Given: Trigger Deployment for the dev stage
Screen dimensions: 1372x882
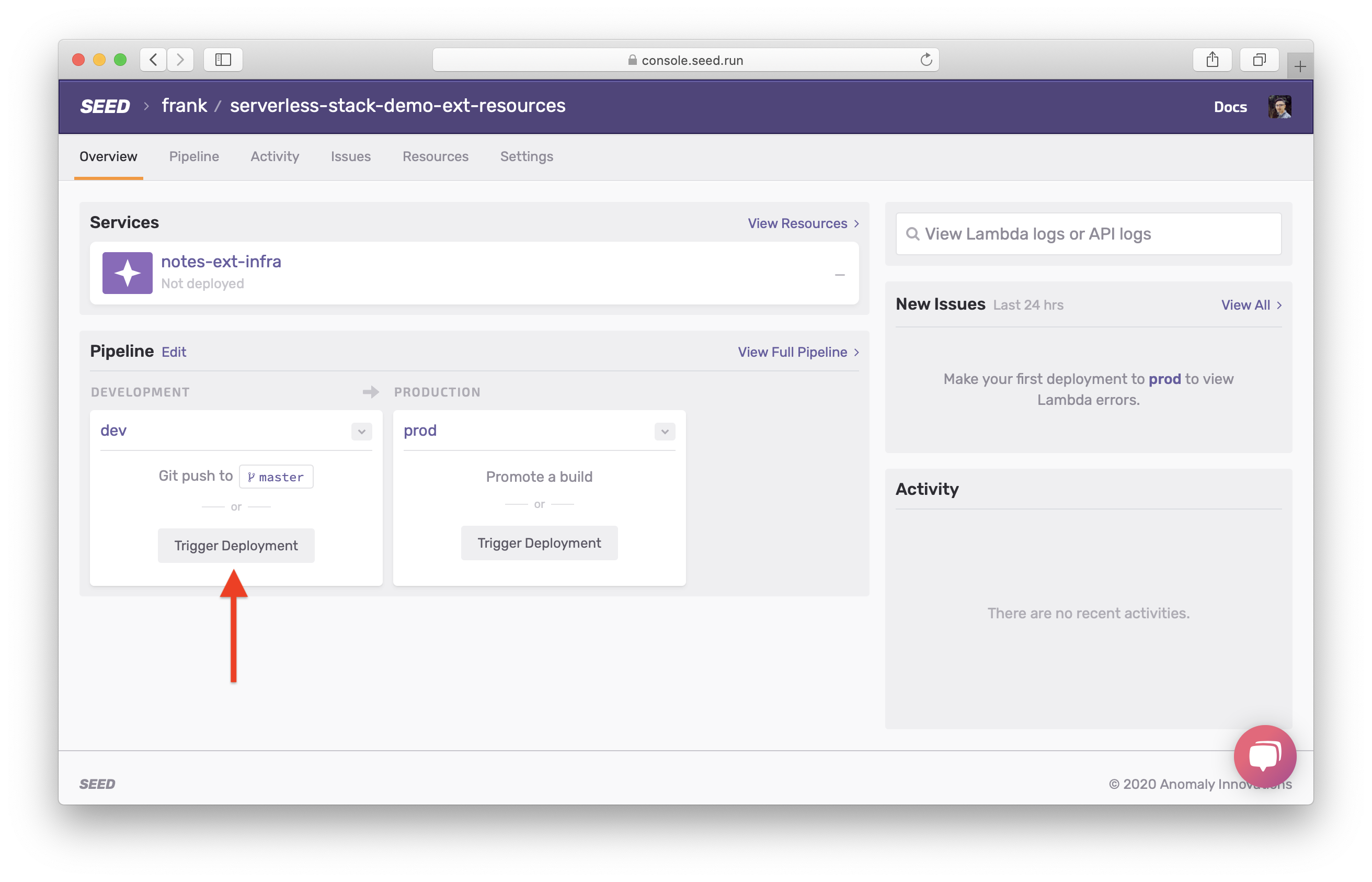Looking at the screenshot, I should pos(236,545).
